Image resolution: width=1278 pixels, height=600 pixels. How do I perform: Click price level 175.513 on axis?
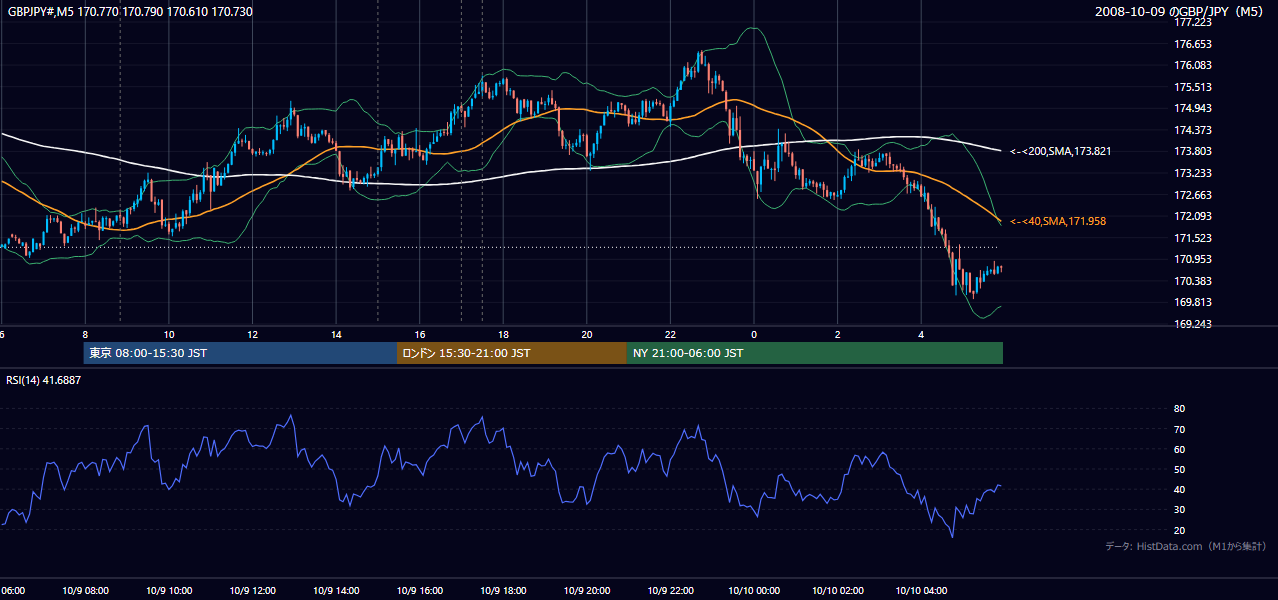tap(1194, 87)
